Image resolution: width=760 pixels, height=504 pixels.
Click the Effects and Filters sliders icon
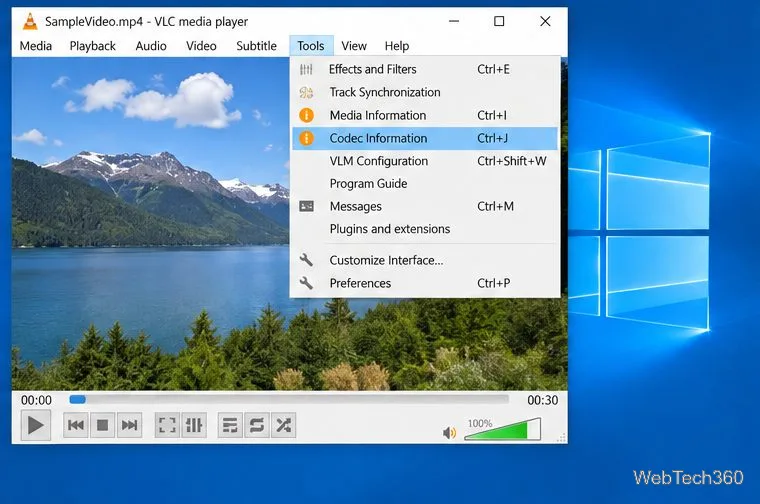tap(306, 69)
